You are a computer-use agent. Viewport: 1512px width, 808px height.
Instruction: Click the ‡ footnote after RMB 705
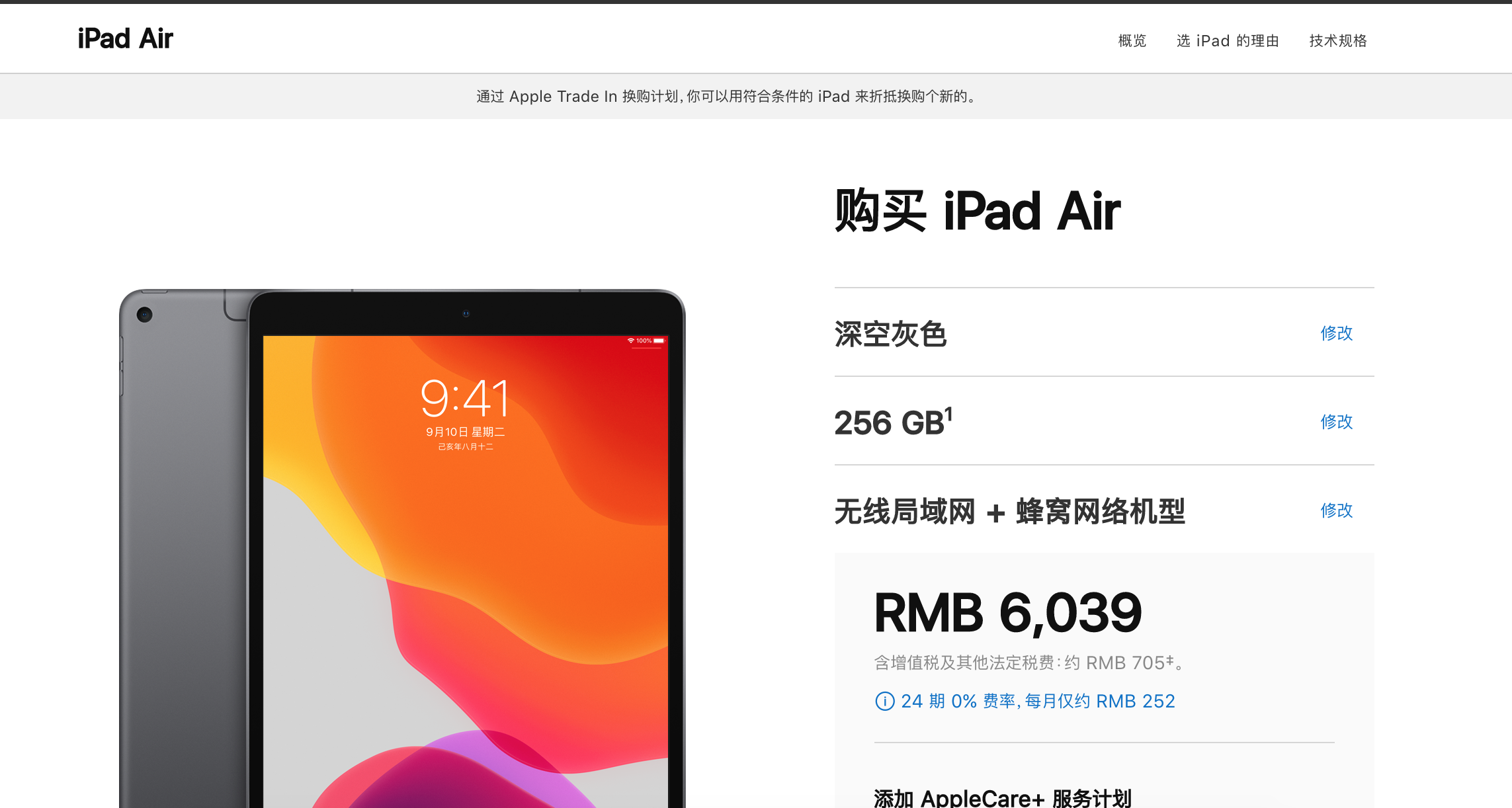[1169, 659]
